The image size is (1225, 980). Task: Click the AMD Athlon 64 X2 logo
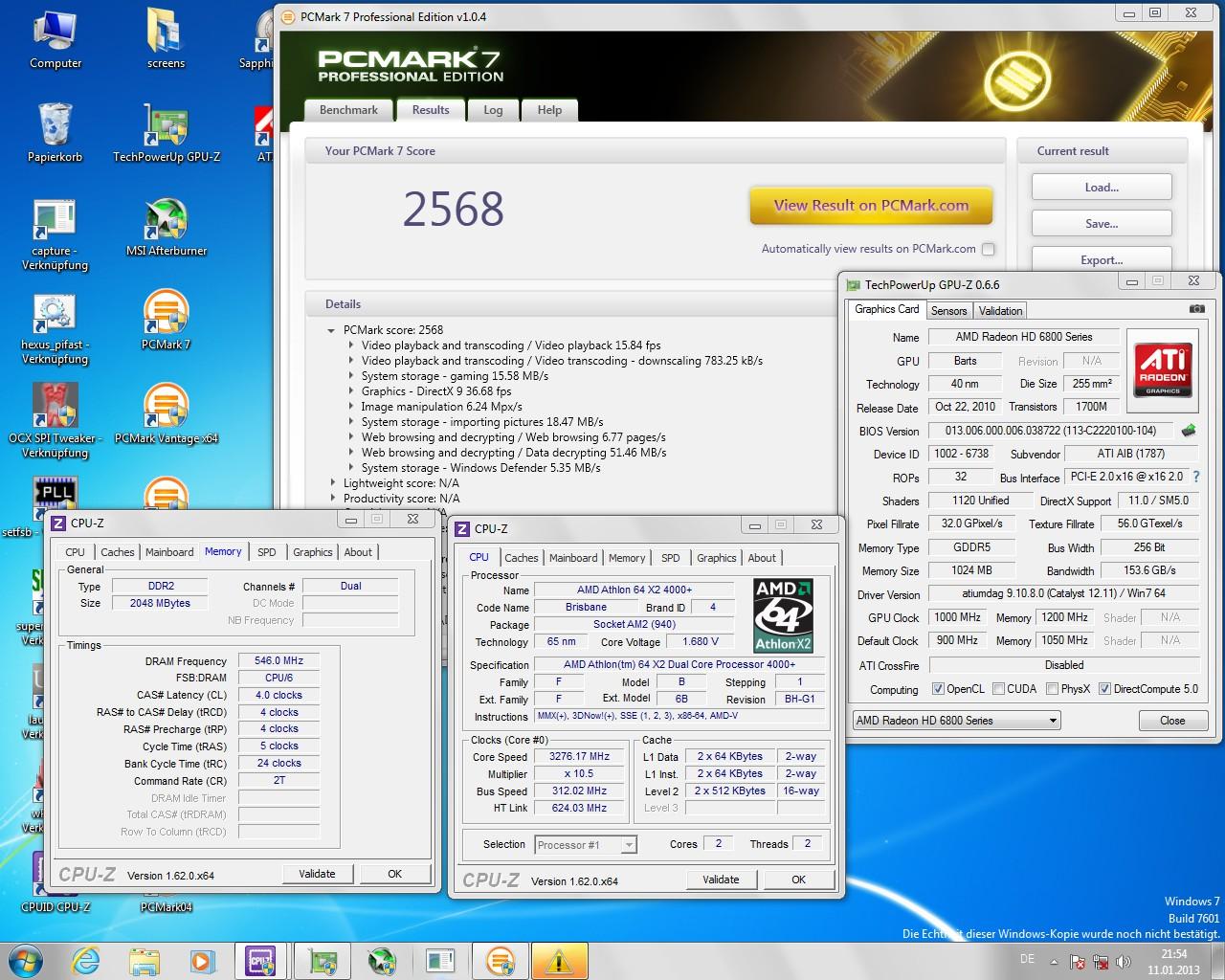click(784, 615)
